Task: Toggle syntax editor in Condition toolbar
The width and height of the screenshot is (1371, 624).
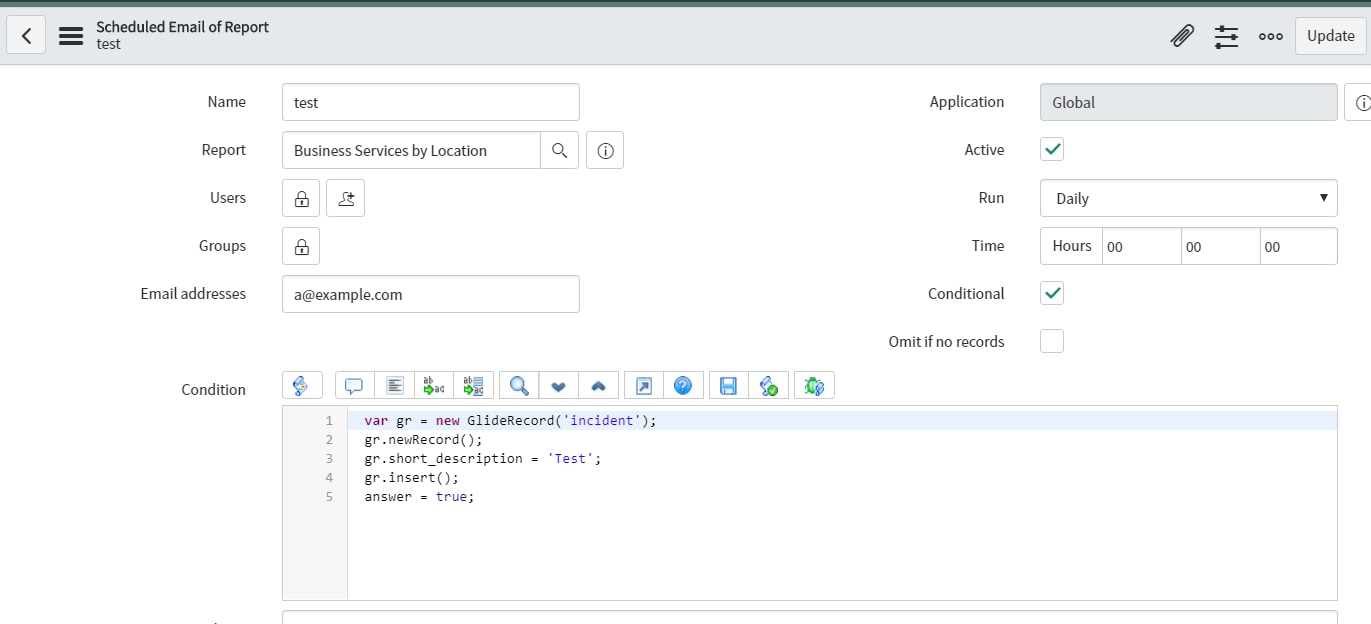Action: pyautogui.click(x=302, y=385)
